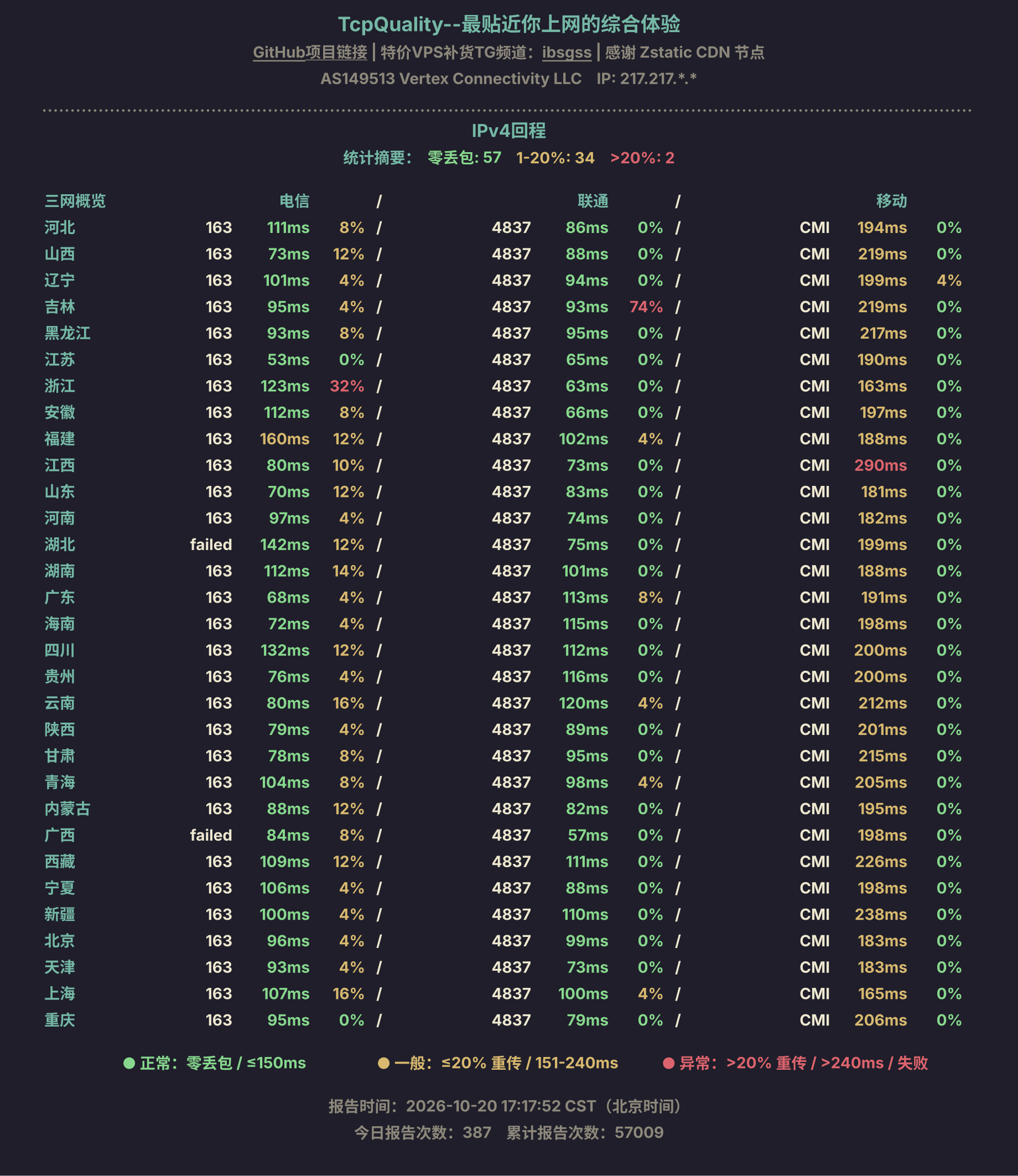This screenshot has width=1018, height=1176.
Task: Click 160ms latency in 福建 row
Action: (x=284, y=439)
